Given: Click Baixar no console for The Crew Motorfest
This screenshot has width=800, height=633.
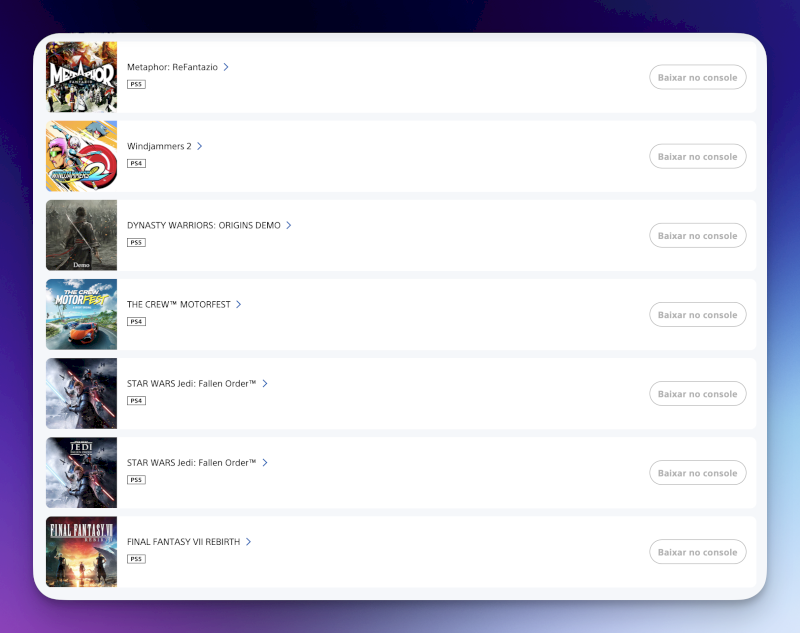Looking at the screenshot, I should click(x=697, y=314).
